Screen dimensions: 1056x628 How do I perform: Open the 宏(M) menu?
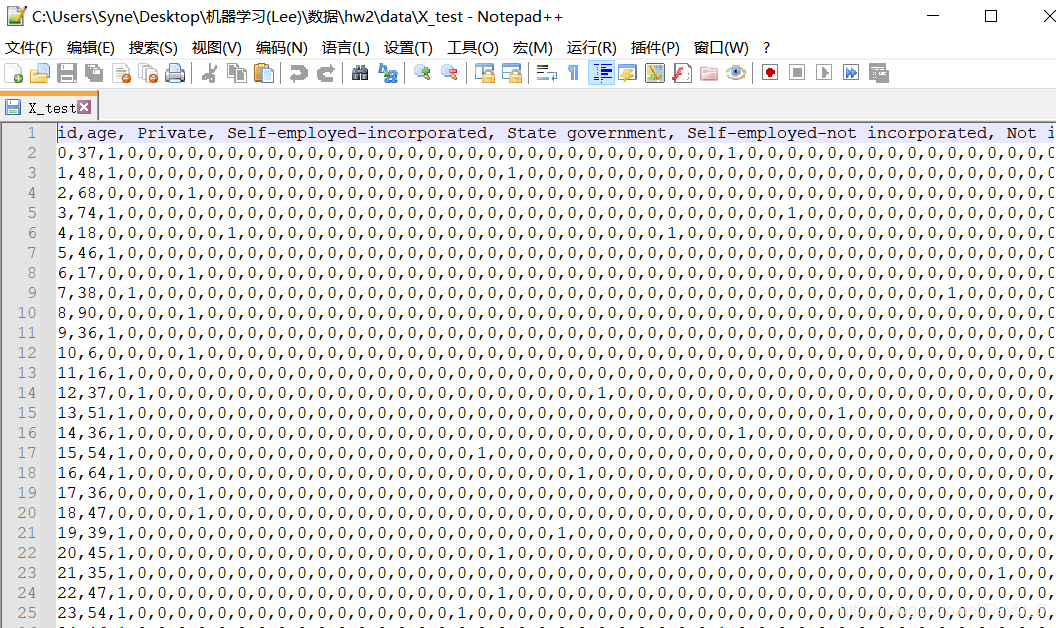[532, 48]
